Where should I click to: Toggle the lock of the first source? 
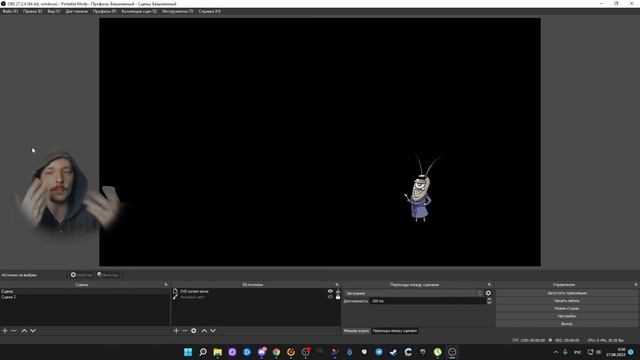point(338,291)
